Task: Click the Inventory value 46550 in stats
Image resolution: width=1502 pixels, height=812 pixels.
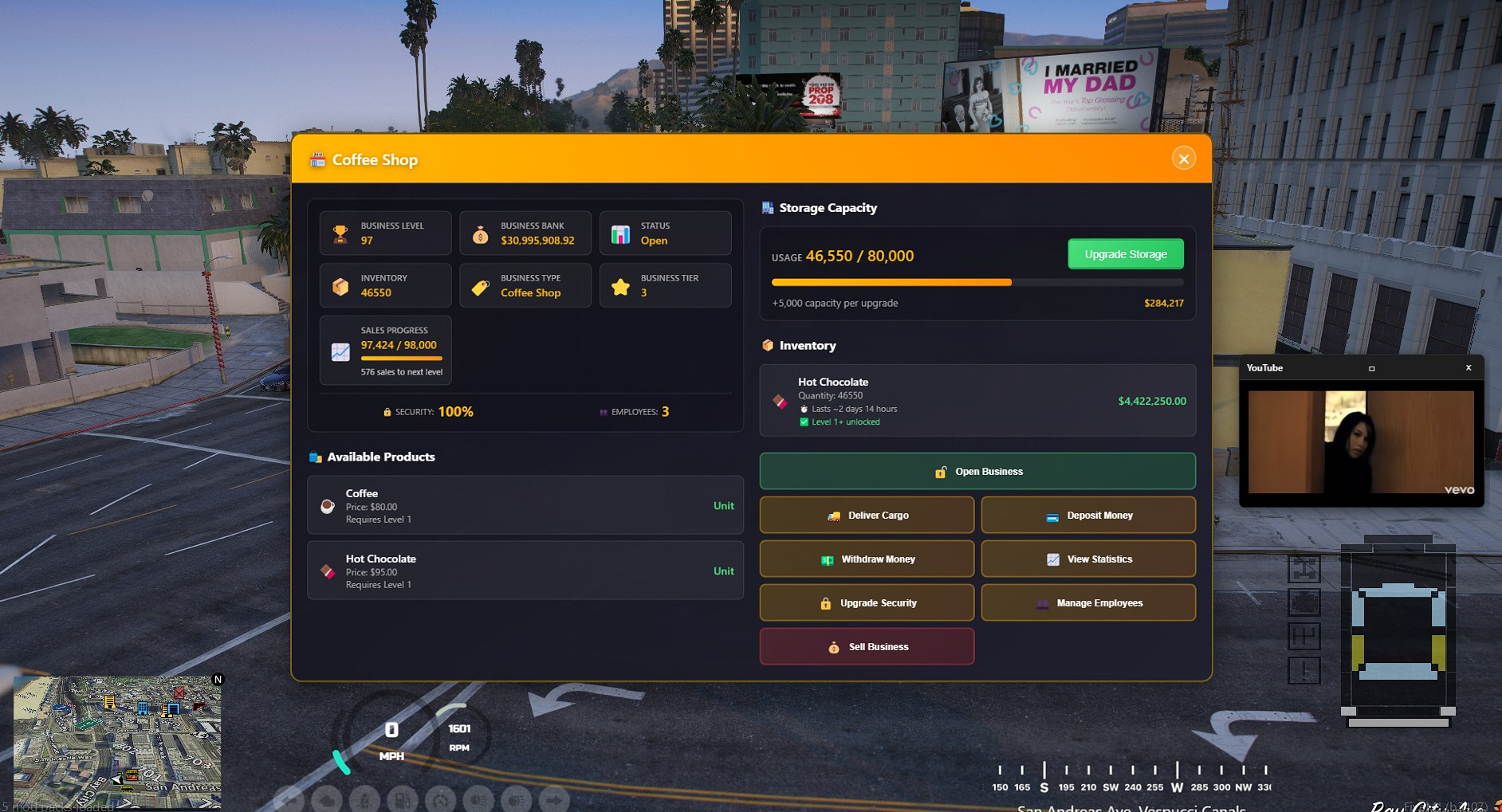Action: pyautogui.click(x=376, y=293)
